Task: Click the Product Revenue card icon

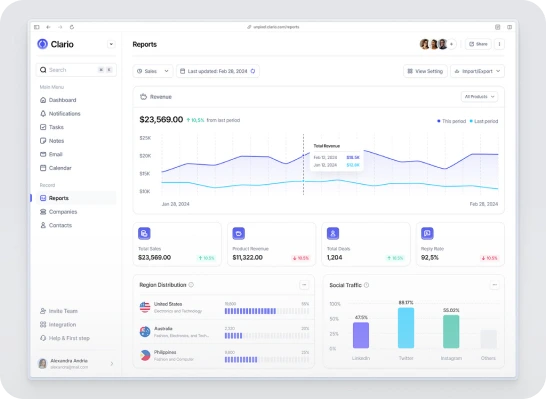Action: pyautogui.click(x=239, y=233)
